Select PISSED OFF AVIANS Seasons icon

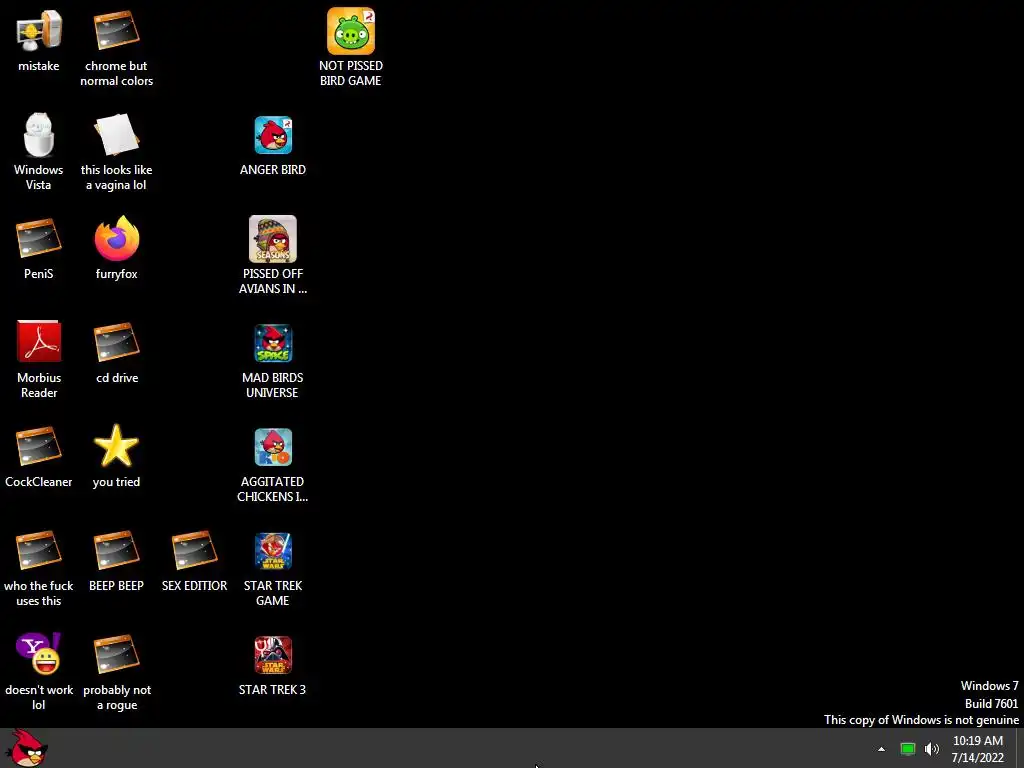pos(273,239)
